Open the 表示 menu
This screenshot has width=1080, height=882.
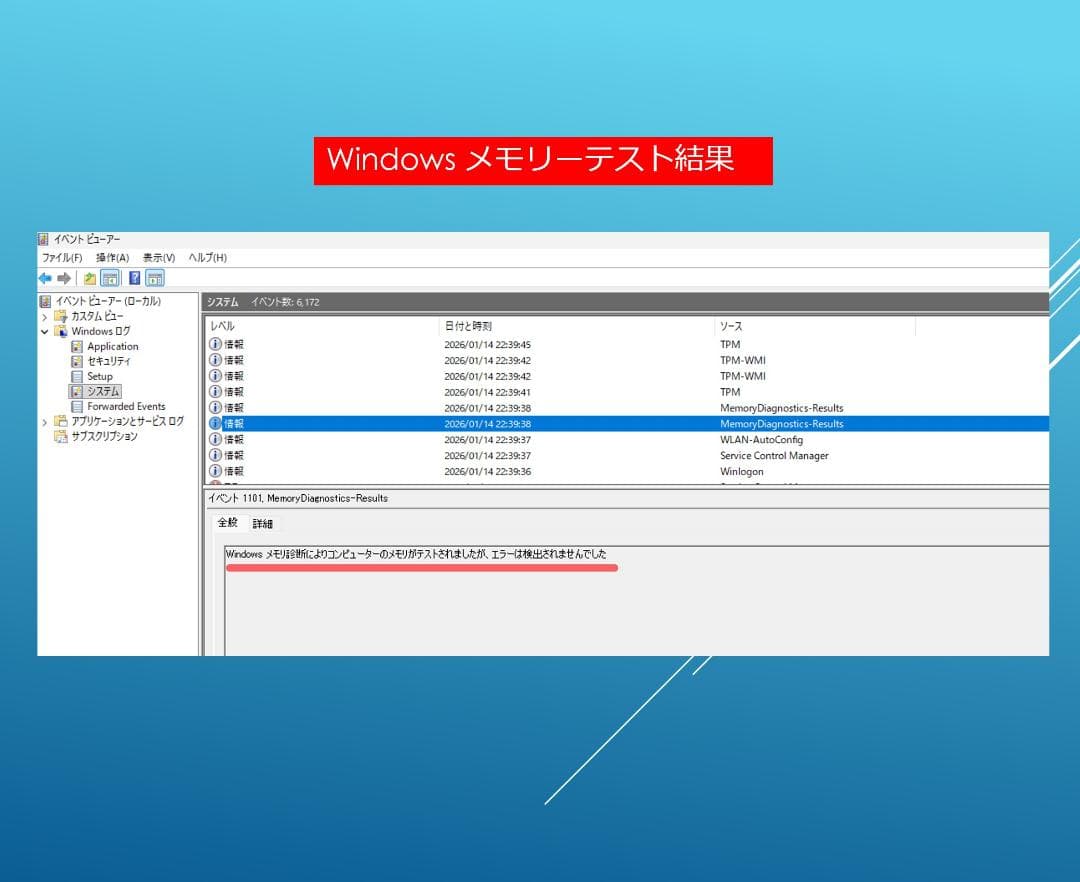tap(161, 257)
